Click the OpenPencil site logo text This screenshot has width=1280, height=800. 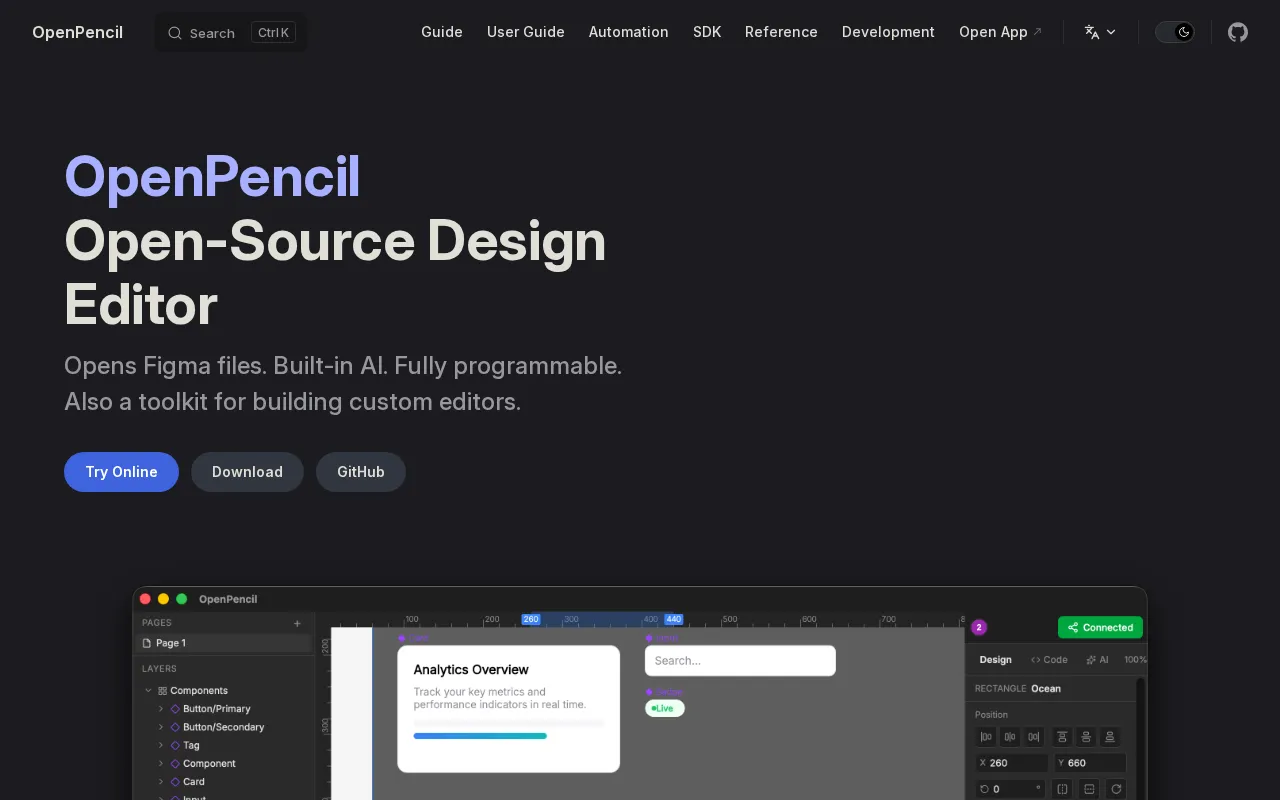(77, 32)
